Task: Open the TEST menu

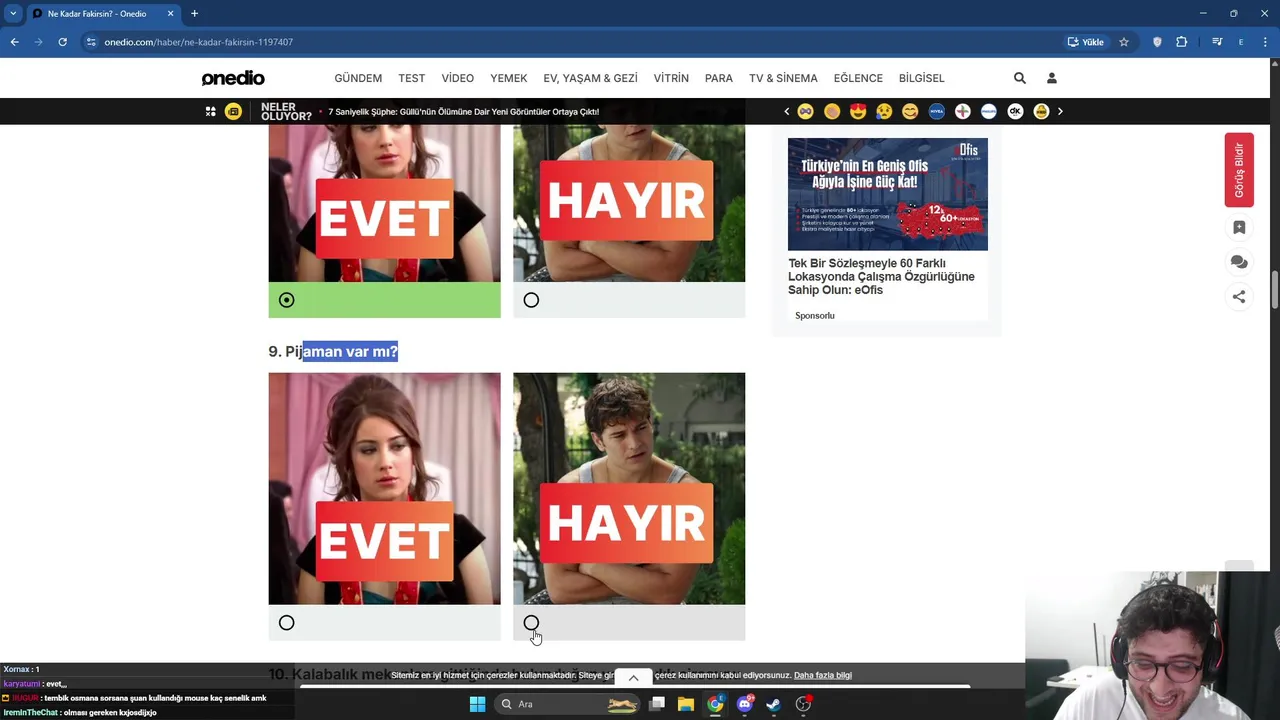Action: pos(412,78)
